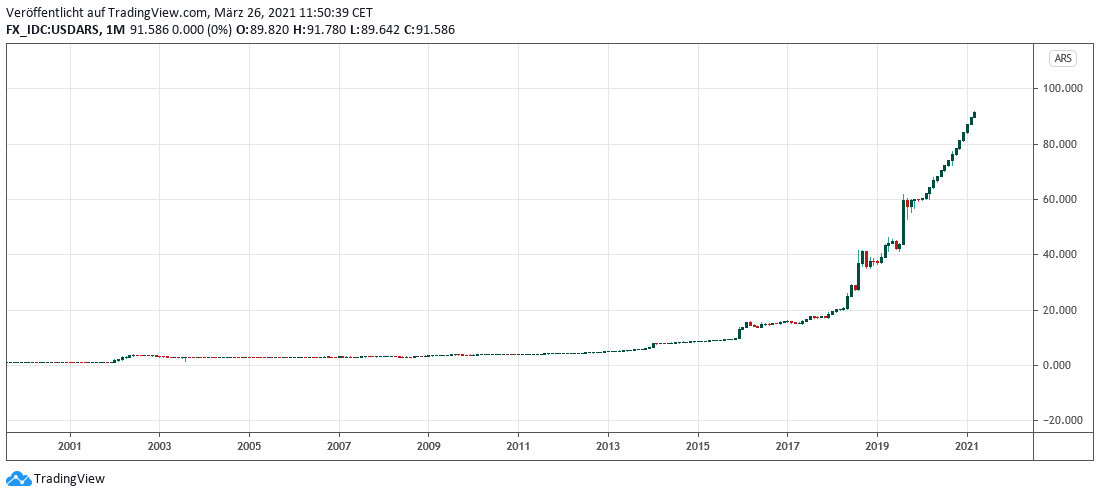1100x497 pixels.
Task: Click the 100.000 price axis label
Action: (x=1060, y=88)
